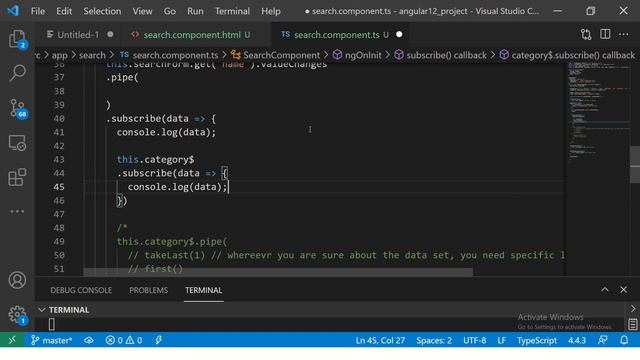Open the Accounts menu icon
Screen dimensions: 640x360
tap(17, 280)
